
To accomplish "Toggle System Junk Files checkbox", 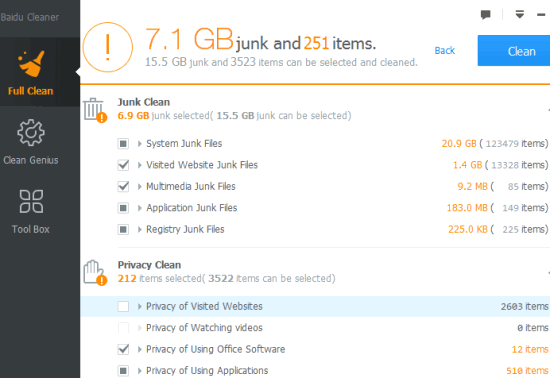I will tap(123, 144).
